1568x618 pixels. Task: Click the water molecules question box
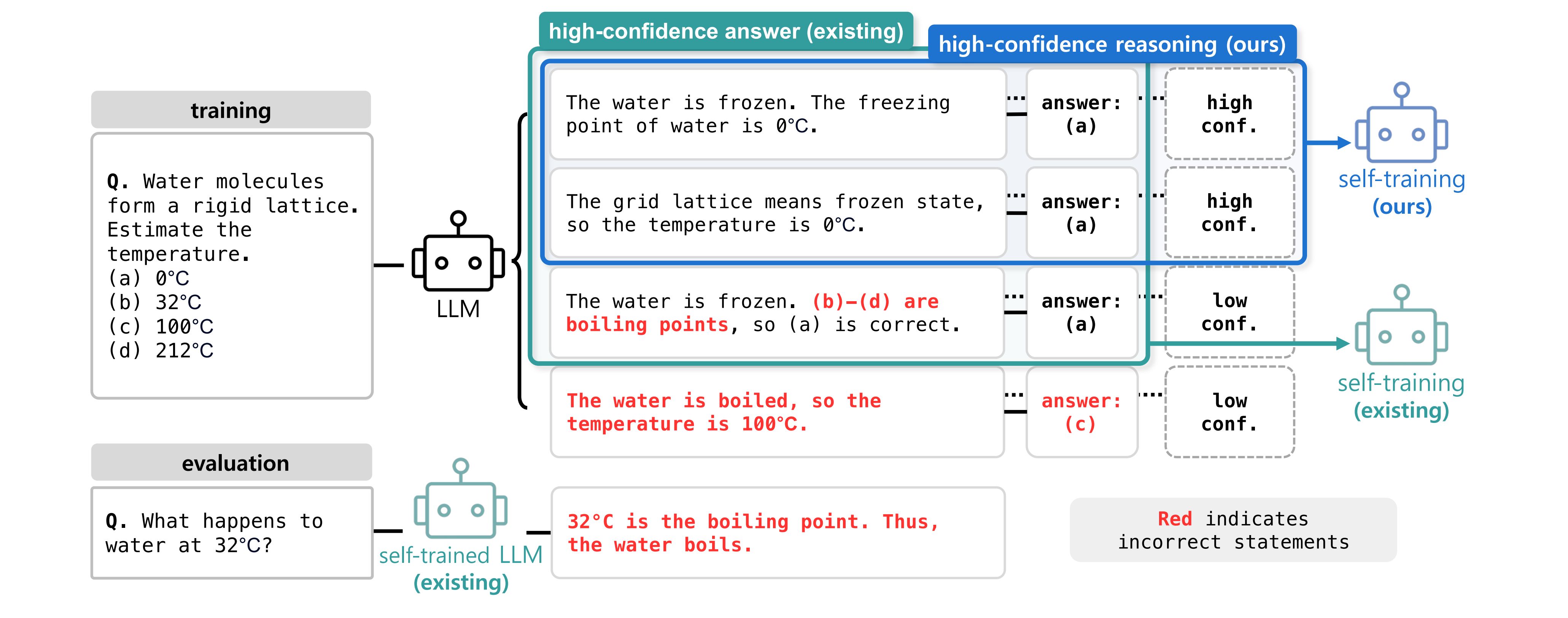[232, 266]
